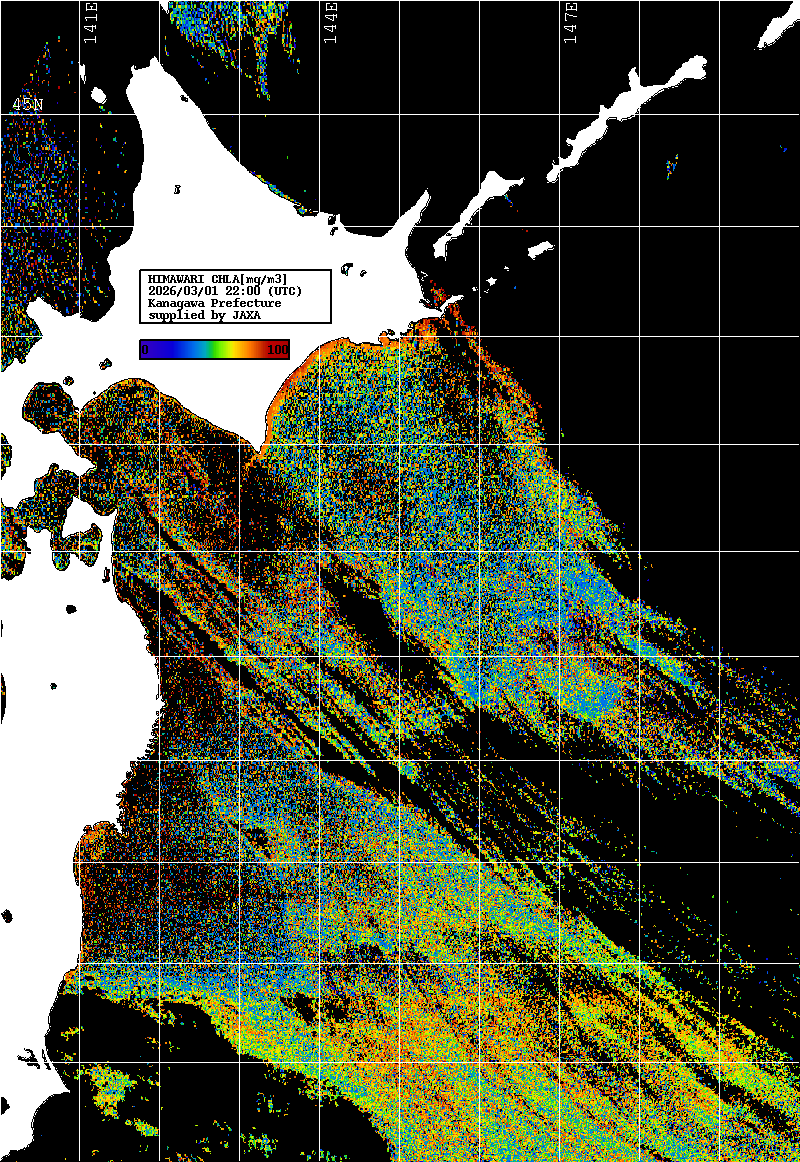Click the 144E longitude label
Image resolution: width=800 pixels, height=1162 pixels.
pyautogui.click(x=331, y=24)
